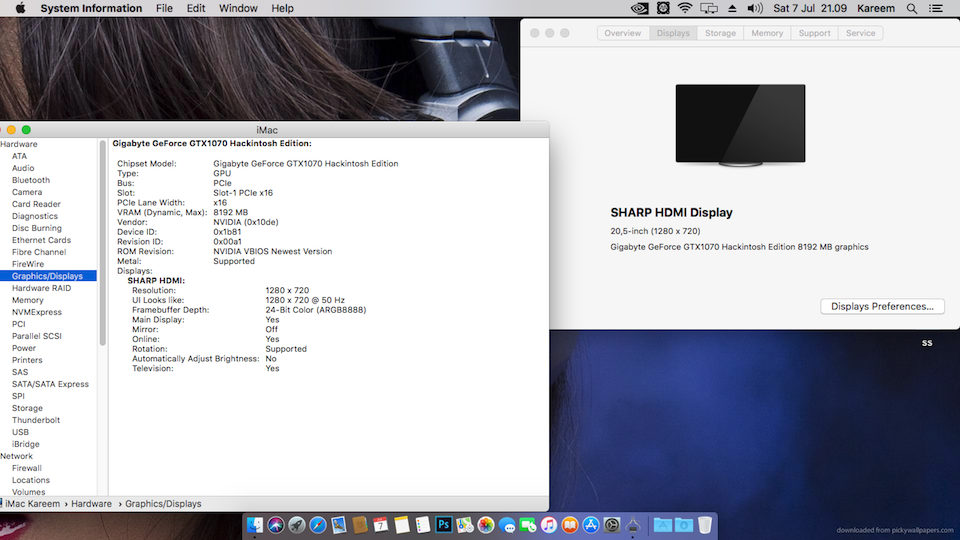Switch to the Memory tab
This screenshot has height=540, width=960.
point(767,33)
